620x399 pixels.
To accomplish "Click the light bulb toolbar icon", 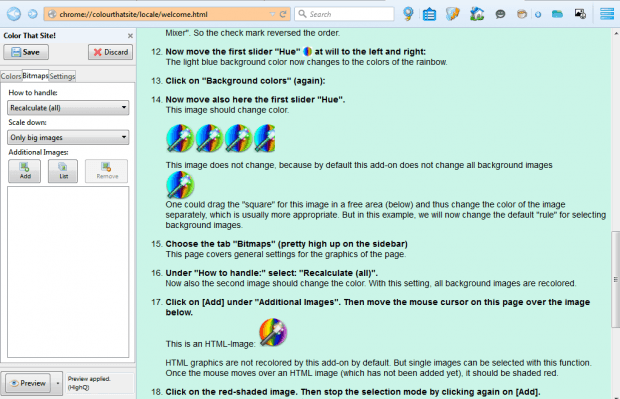I will 408,14.
